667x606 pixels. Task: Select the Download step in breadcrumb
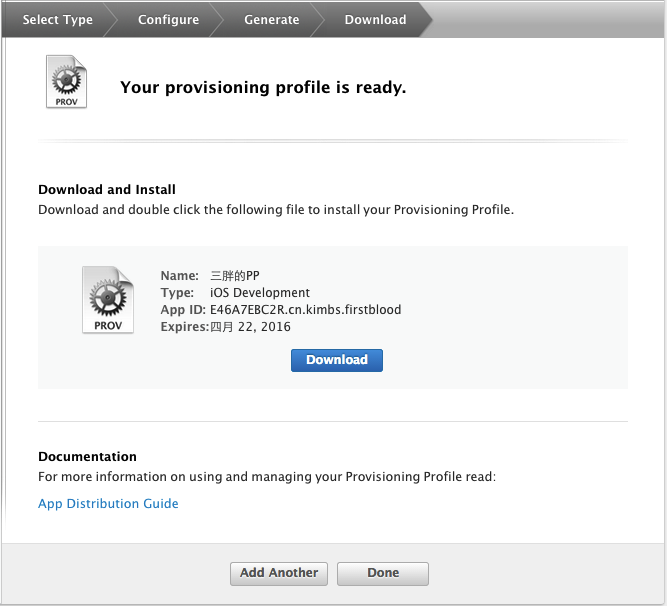pos(375,20)
